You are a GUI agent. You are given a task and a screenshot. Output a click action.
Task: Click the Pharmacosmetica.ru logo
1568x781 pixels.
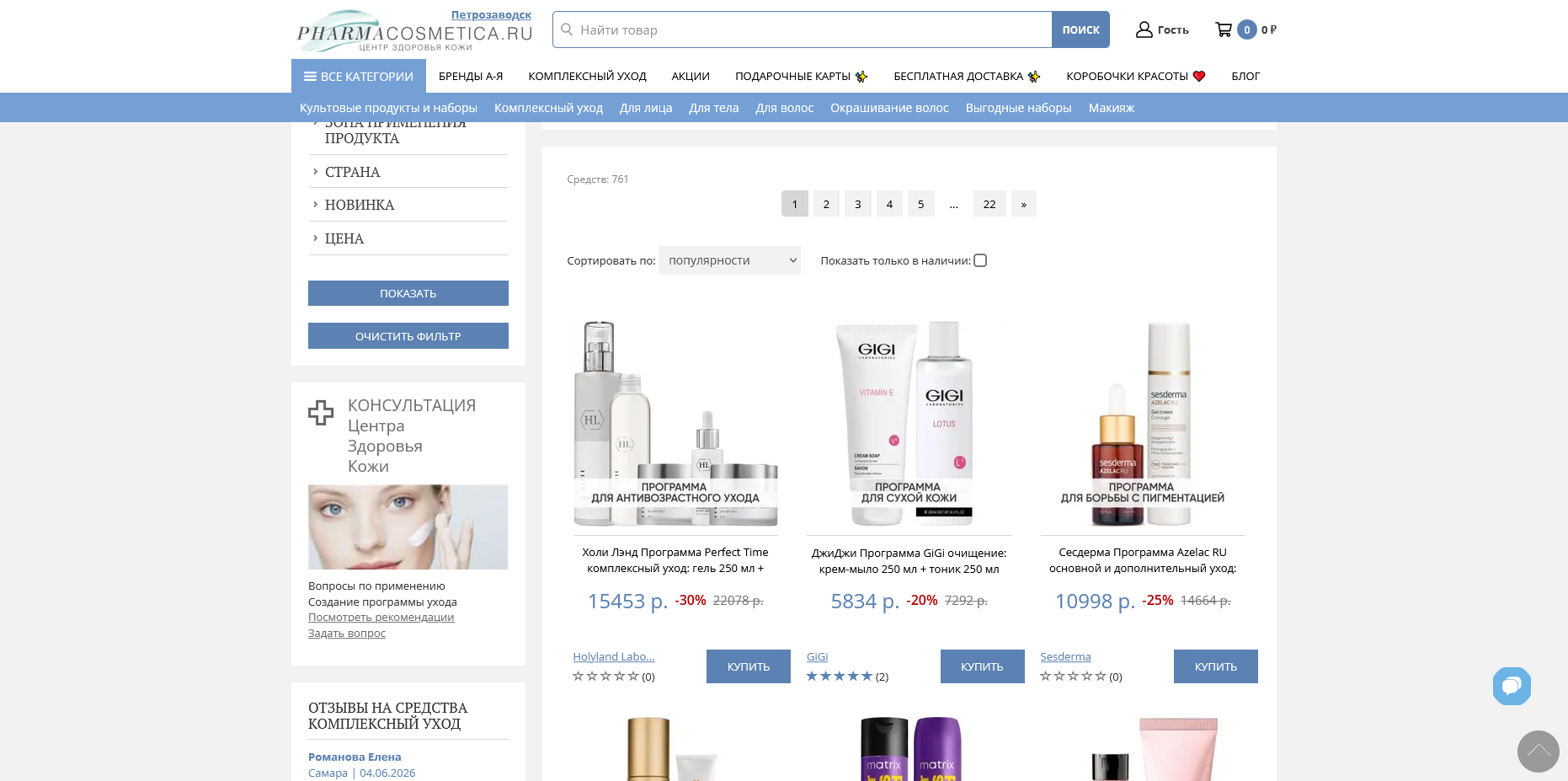click(414, 32)
